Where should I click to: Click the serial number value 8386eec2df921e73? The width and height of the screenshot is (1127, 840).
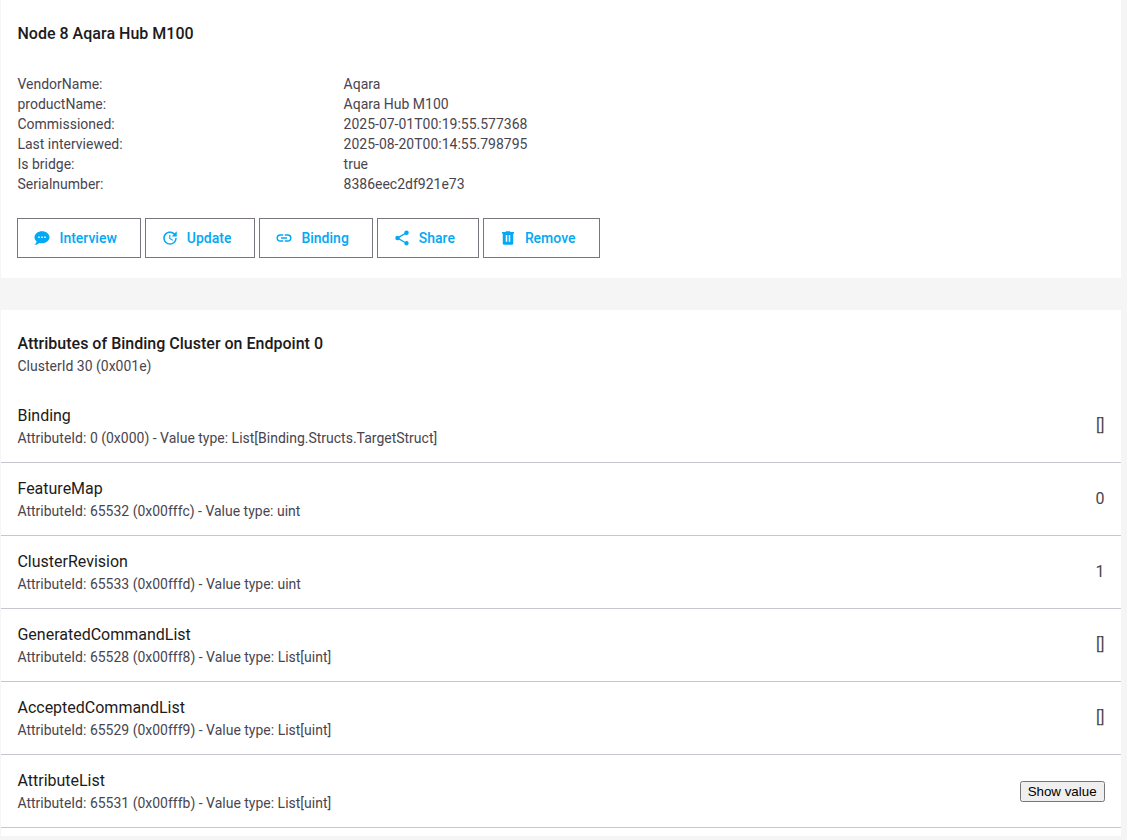[x=404, y=184]
